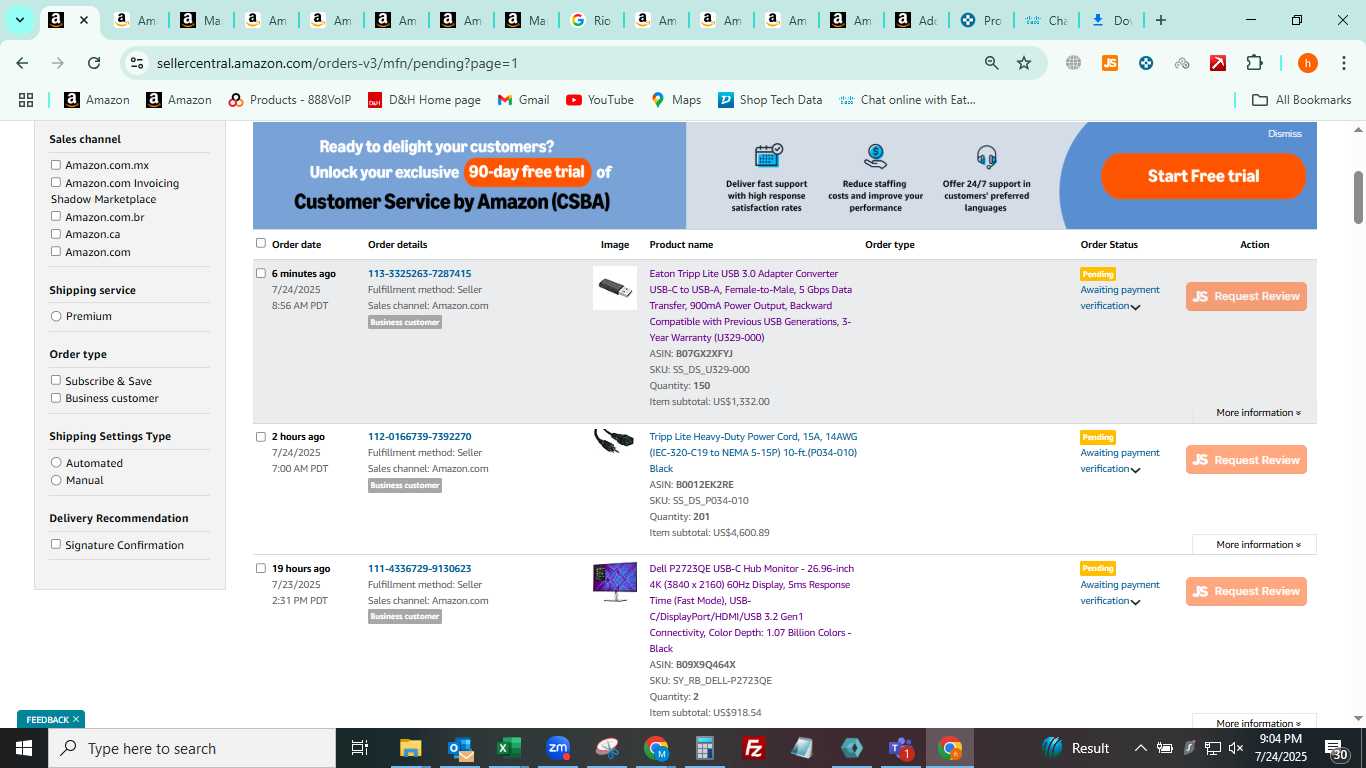Select Automated shipping settings type
This screenshot has height=768, width=1366.
[x=56, y=463]
